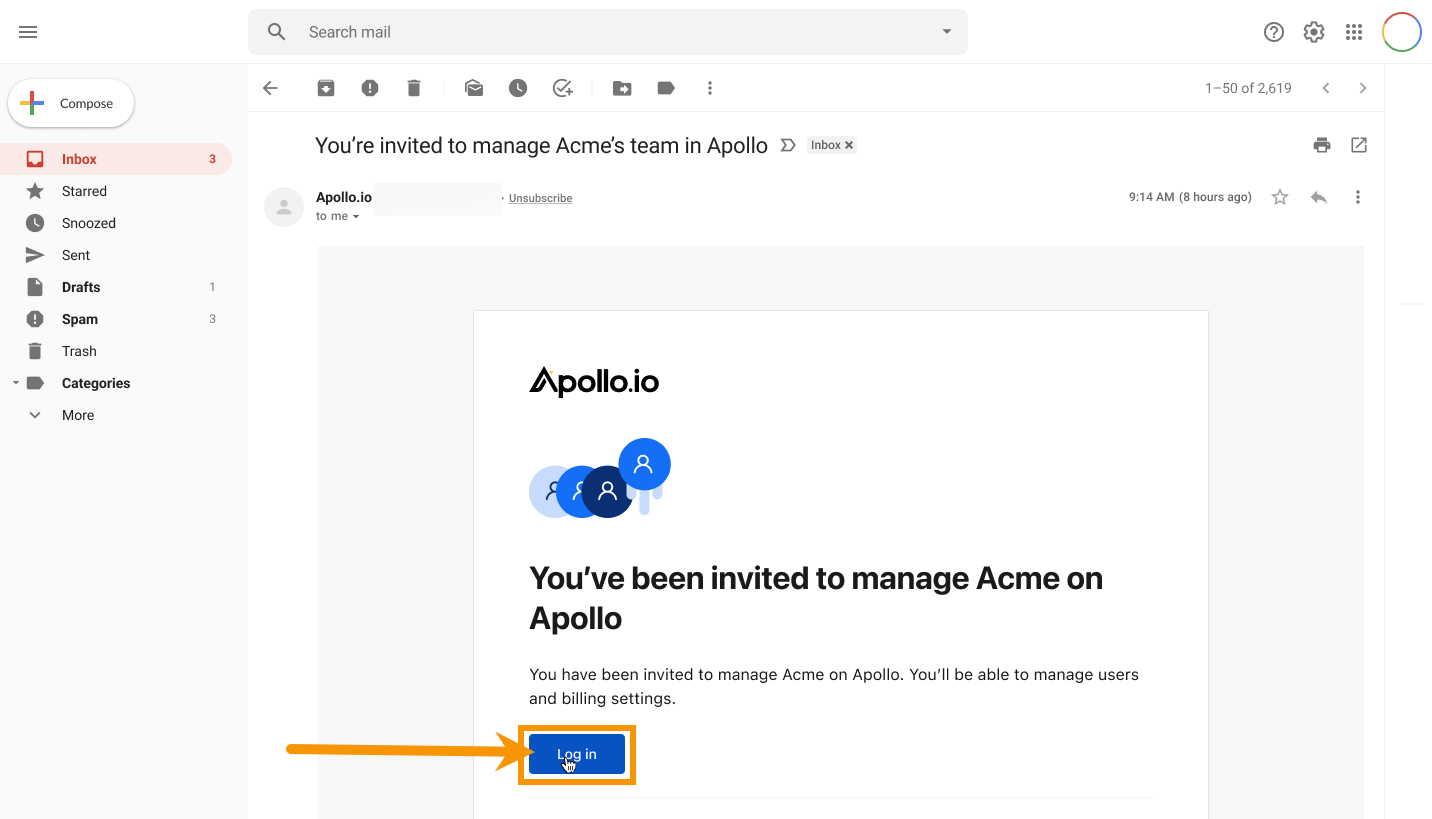Open the Support help icon
The image size is (1432, 819).
tap(1274, 32)
